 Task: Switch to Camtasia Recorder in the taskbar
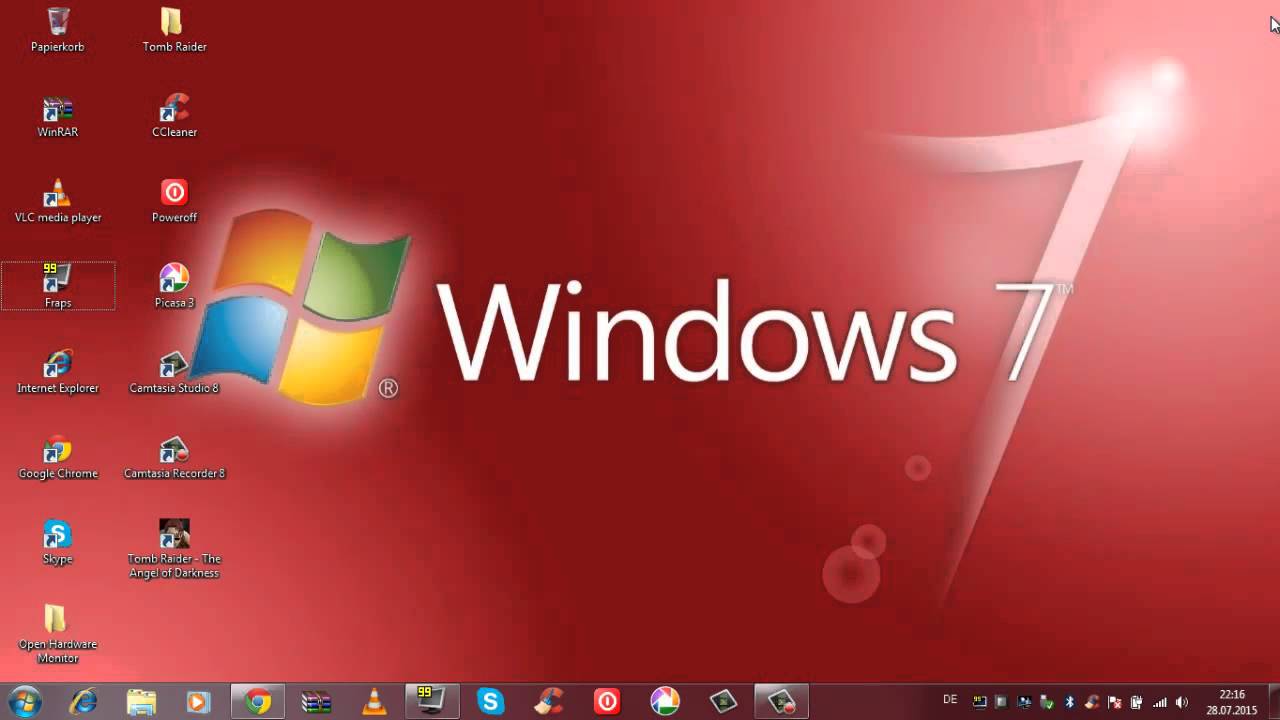(x=781, y=702)
